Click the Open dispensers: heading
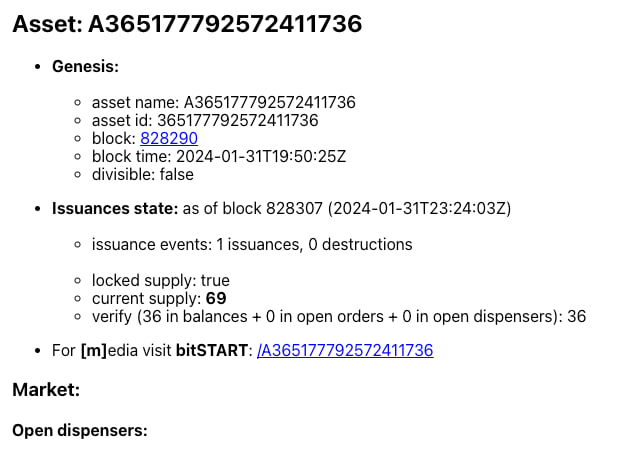The height and width of the screenshot is (454, 641). click(x=80, y=430)
